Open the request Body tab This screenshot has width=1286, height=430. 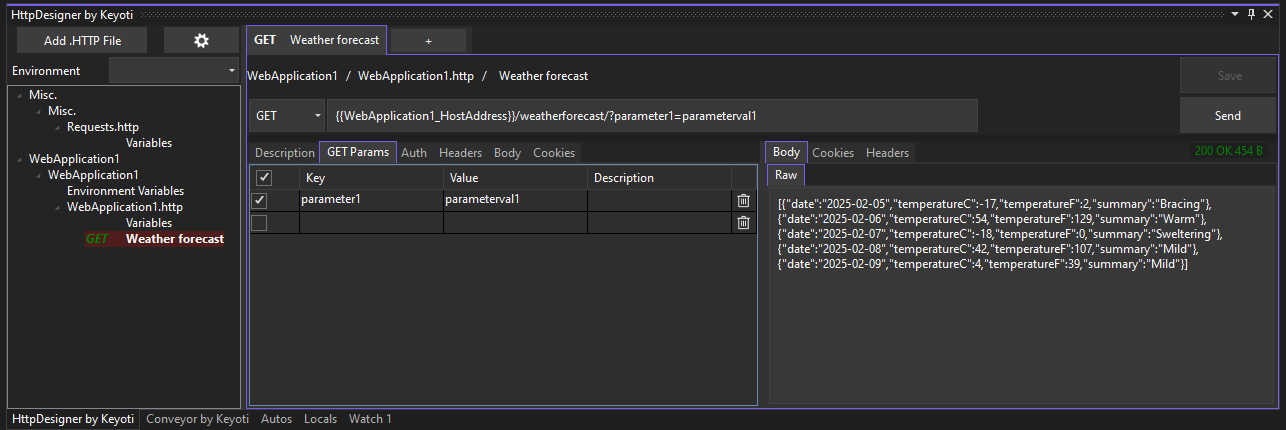507,153
